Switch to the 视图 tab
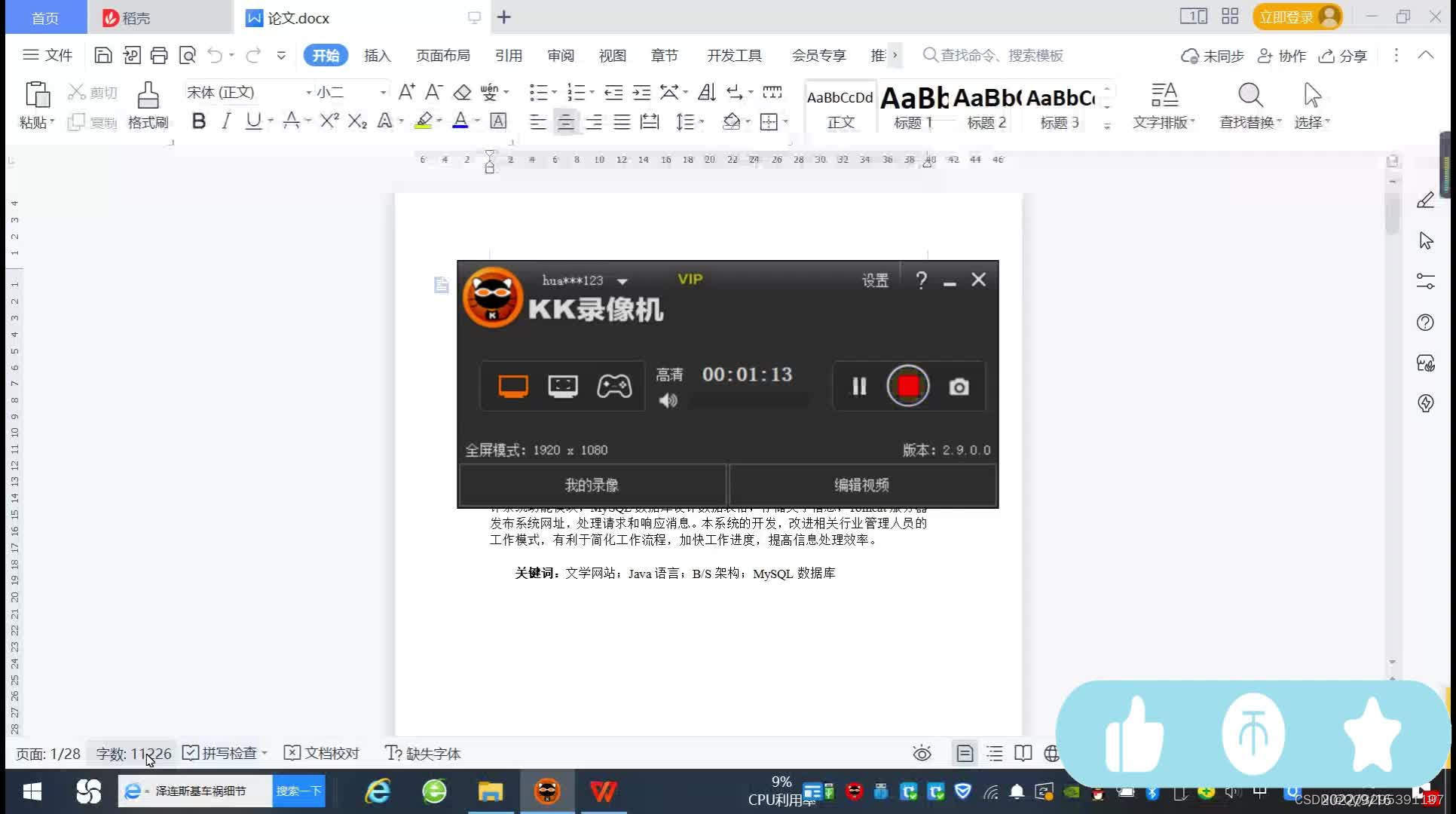The image size is (1456, 814). 613,55
